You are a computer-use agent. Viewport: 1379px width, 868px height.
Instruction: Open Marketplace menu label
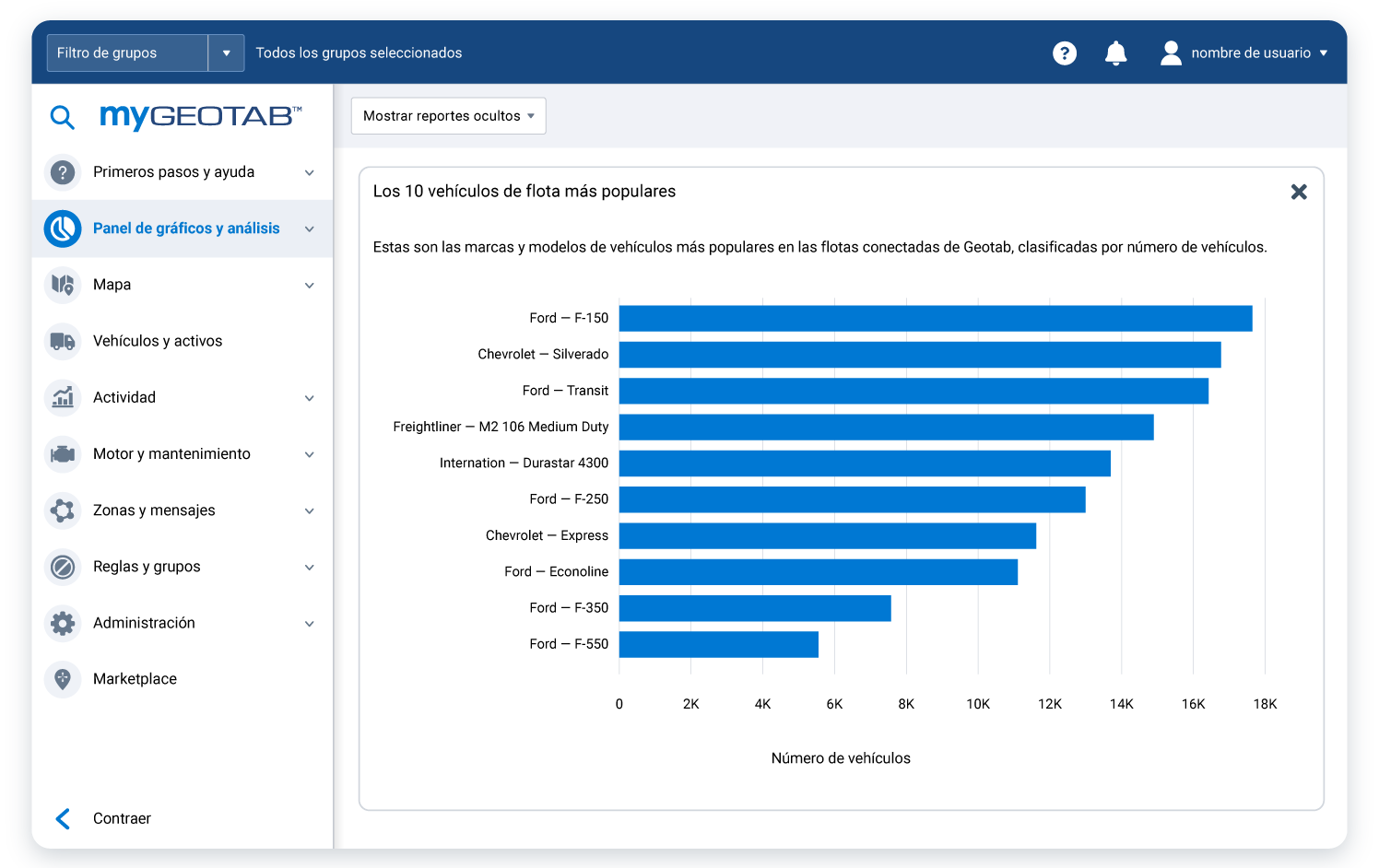pyautogui.click(x=135, y=679)
